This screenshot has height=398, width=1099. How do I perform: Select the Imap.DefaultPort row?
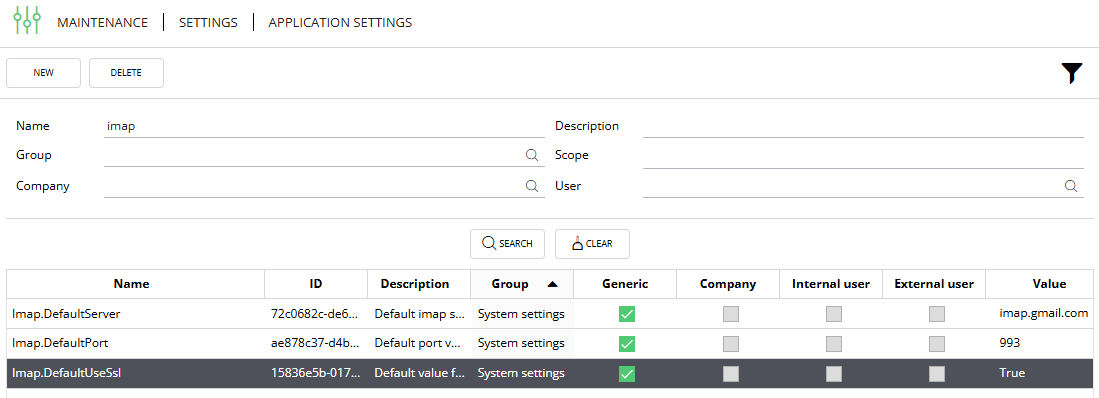point(550,343)
